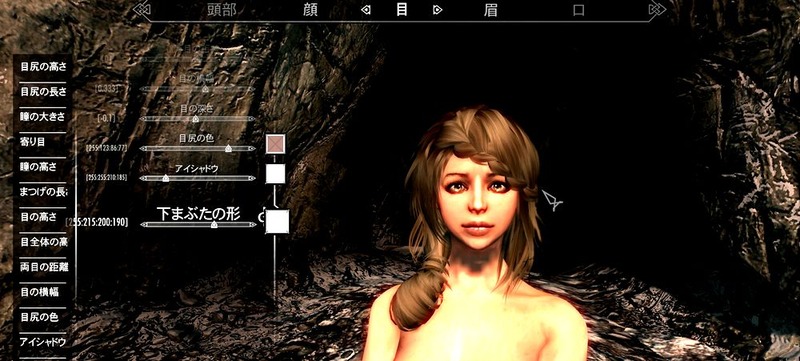Select 寄り目 in the left list
Viewport: 800px width, 361px height.
(x=43, y=142)
